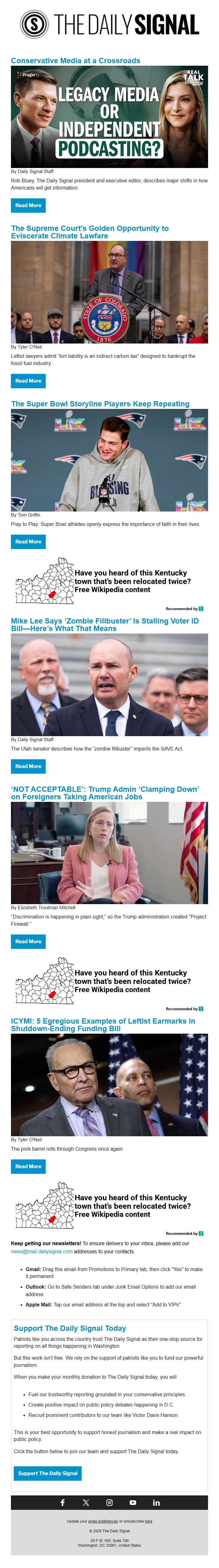Click the Support The Daily Signal button
The image size is (219, 1568).
[x=48, y=1473]
